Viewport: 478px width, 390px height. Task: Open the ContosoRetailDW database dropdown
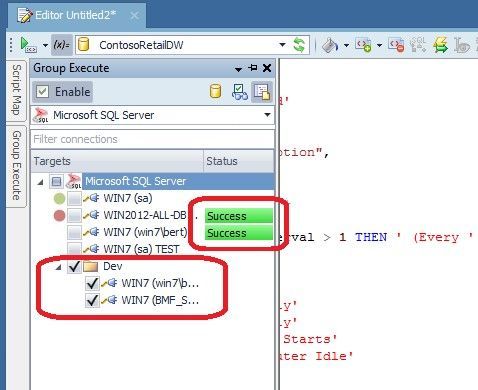click(x=282, y=45)
